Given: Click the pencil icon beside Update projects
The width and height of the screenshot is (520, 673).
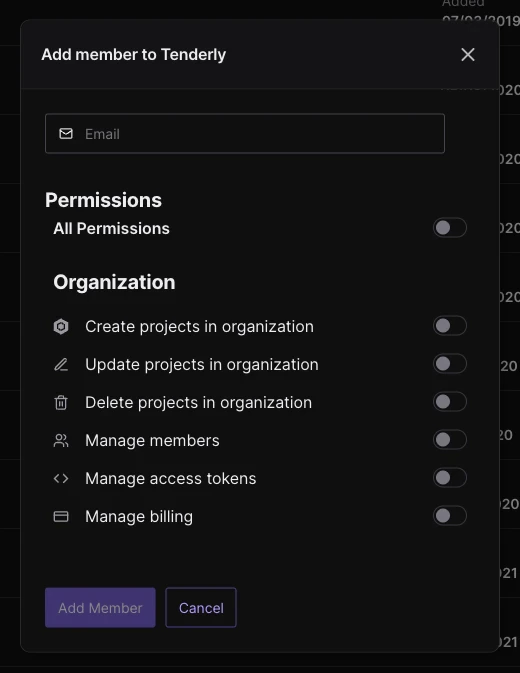Looking at the screenshot, I should coord(61,364).
